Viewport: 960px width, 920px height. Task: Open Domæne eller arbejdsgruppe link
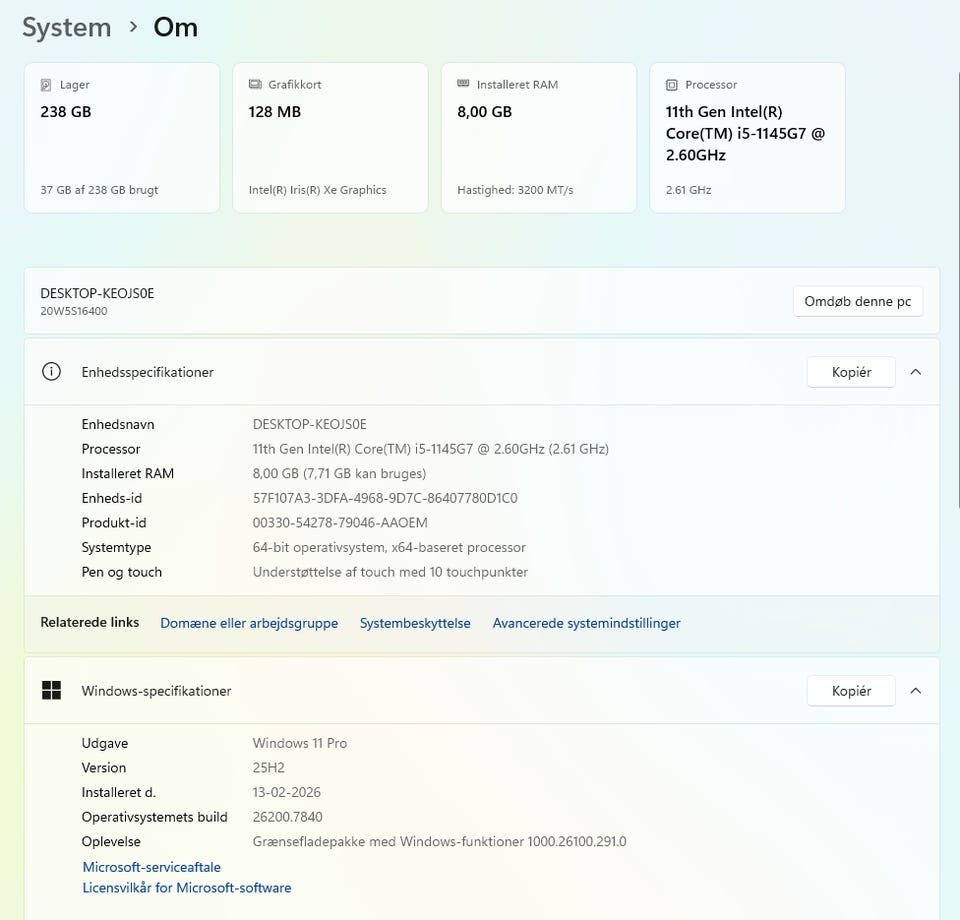coord(249,623)
